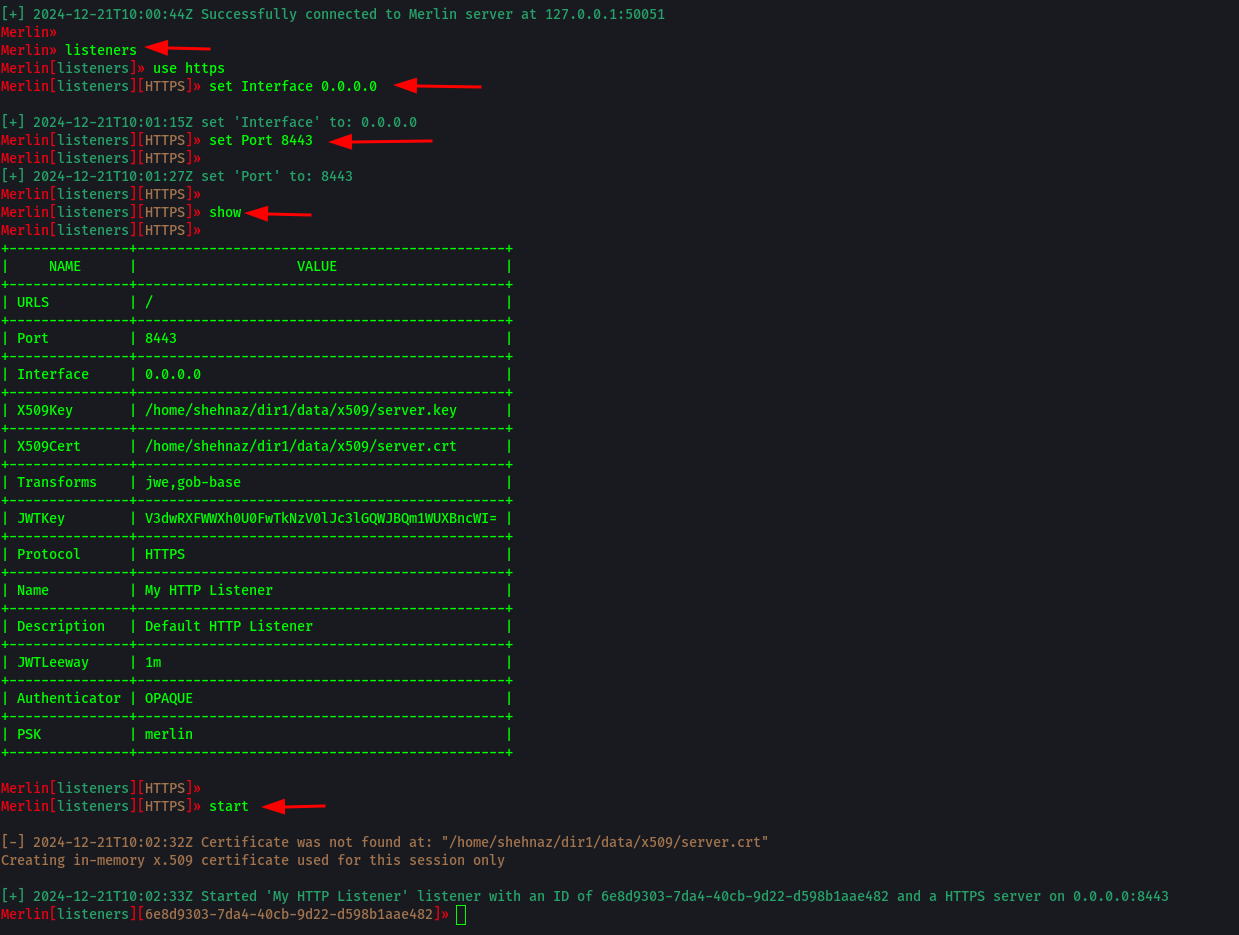Click the 8443 value in Port table row
Screen dimensions: 1239x935
pyautogui.click(x=161, y=338)
